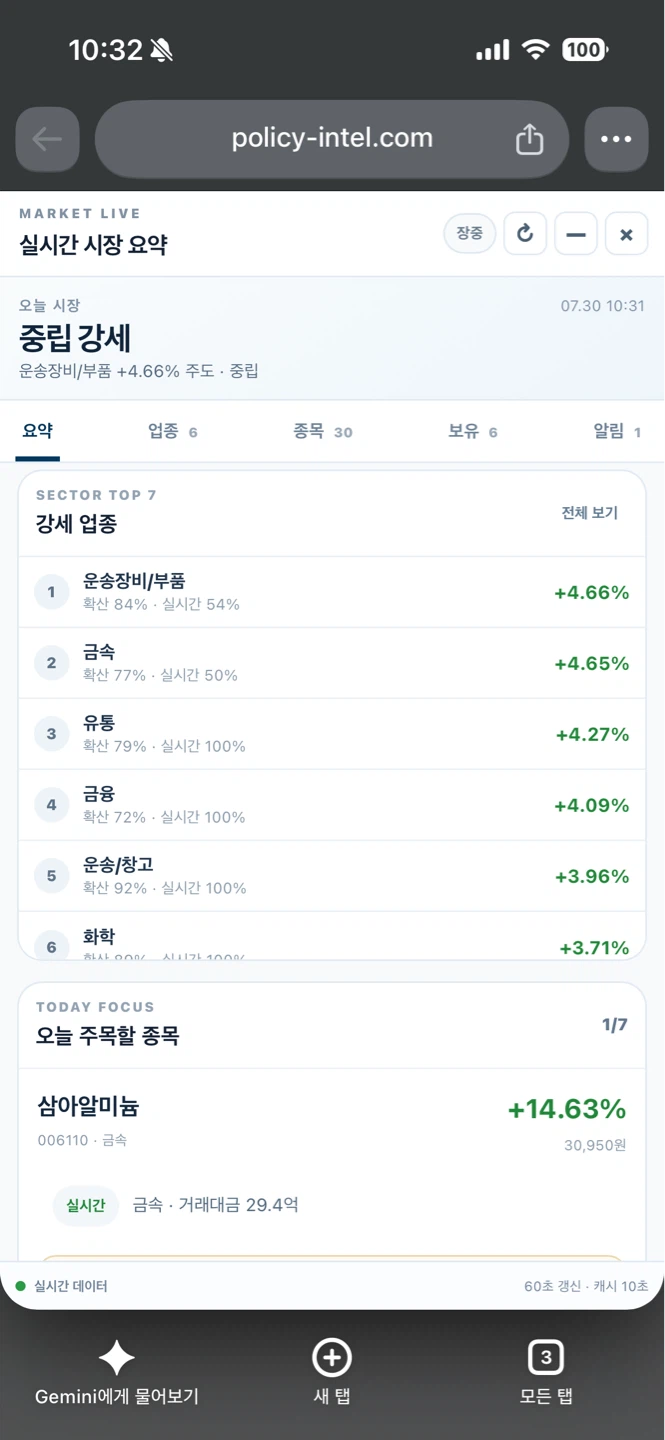Viewport: 665px width, 1440px height.
Task: Tap the browser back arrow button
Action: 47,139
